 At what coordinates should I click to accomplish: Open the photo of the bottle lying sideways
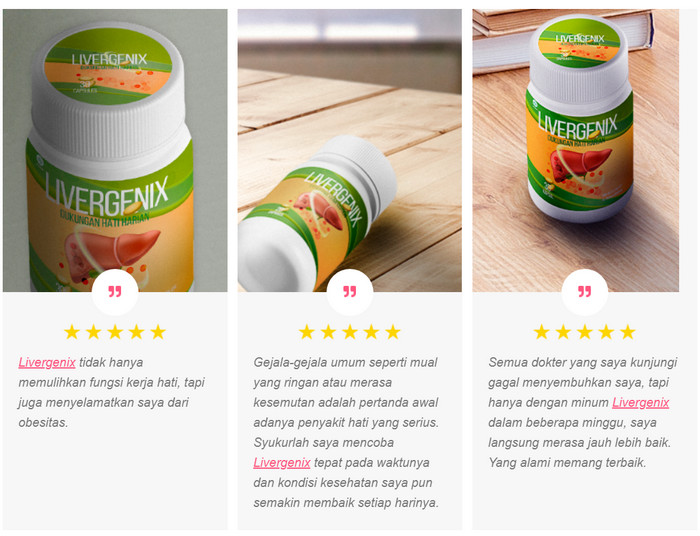click(350, 150)
